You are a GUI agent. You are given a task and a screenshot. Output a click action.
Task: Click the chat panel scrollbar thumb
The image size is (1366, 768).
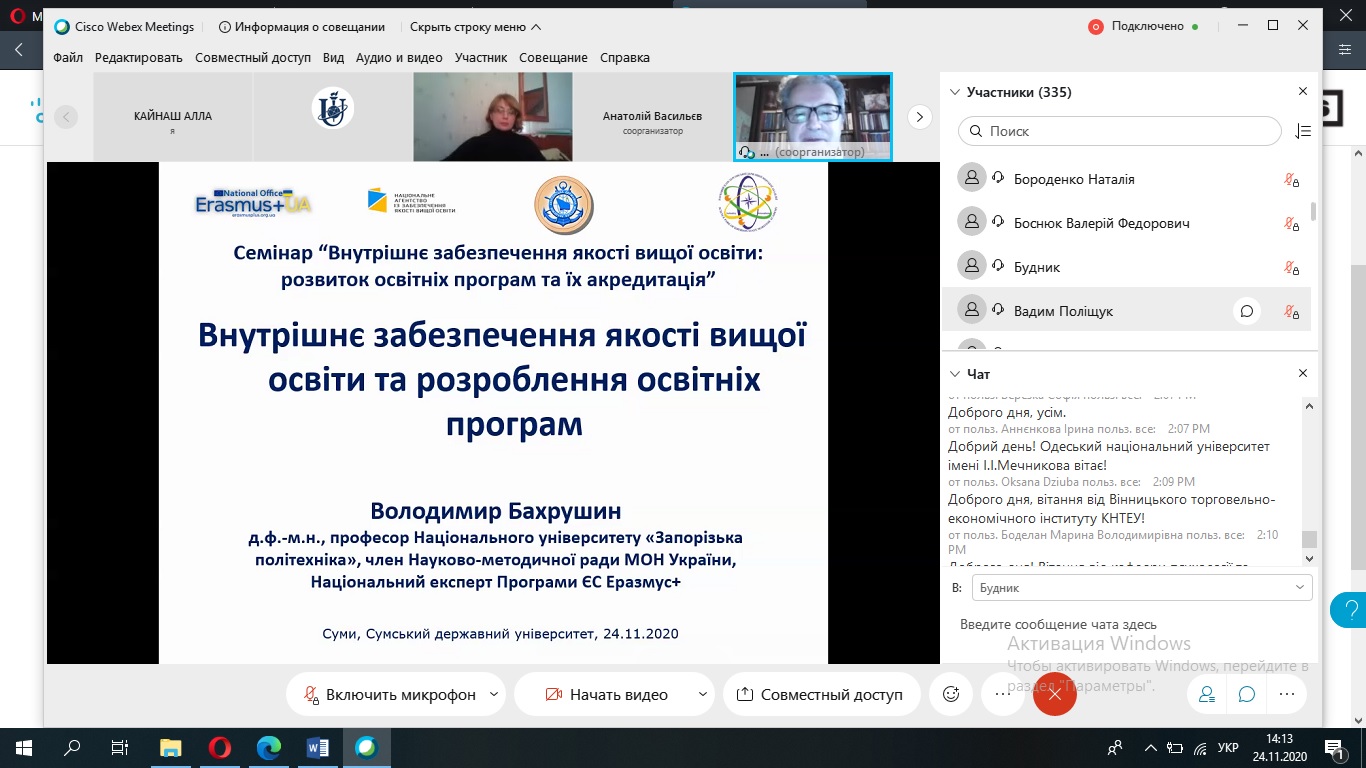coord(1309,539)
